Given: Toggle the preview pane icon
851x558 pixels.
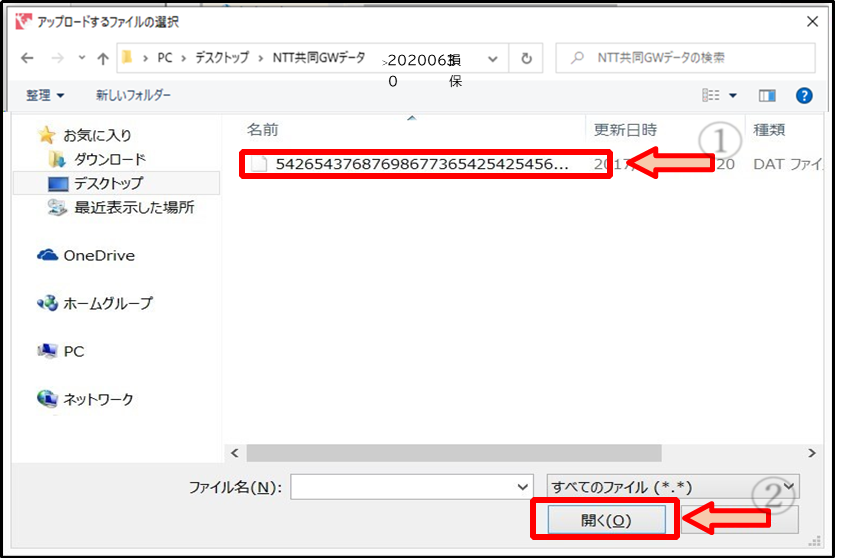Looking at the screenshot, I should (767, 95).
